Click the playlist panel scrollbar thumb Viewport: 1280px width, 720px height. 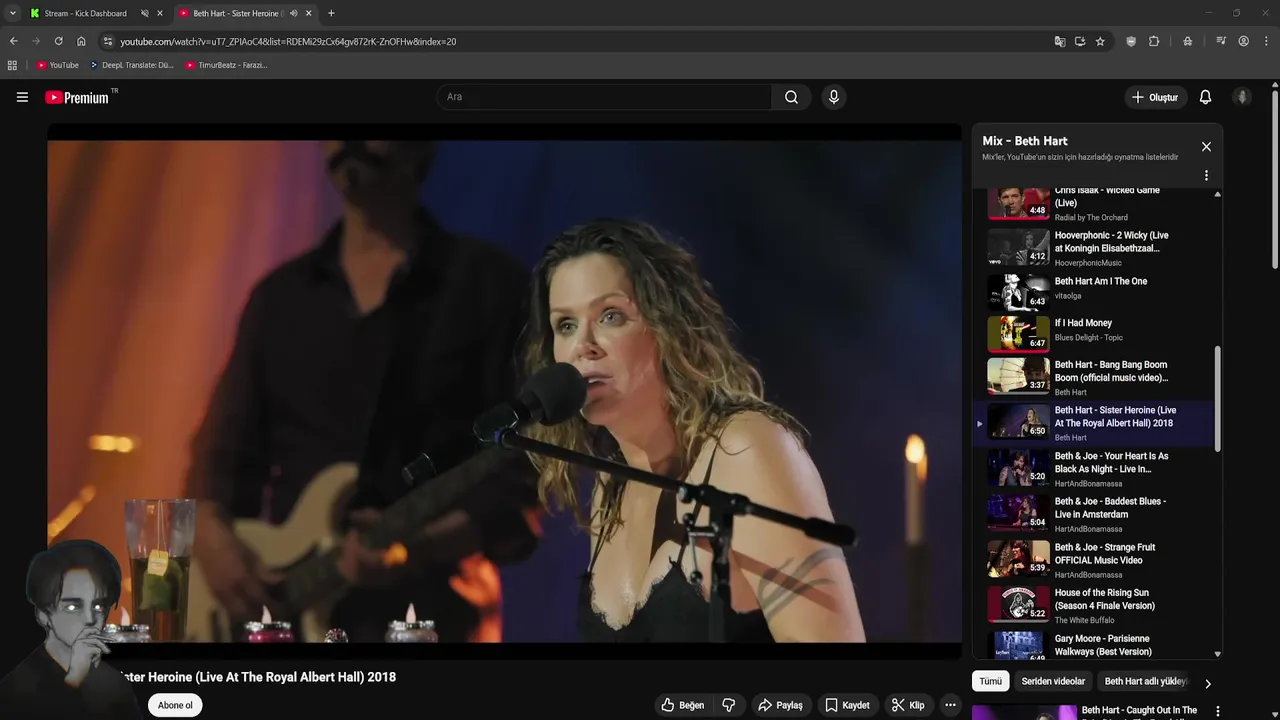click(1217, 398)
